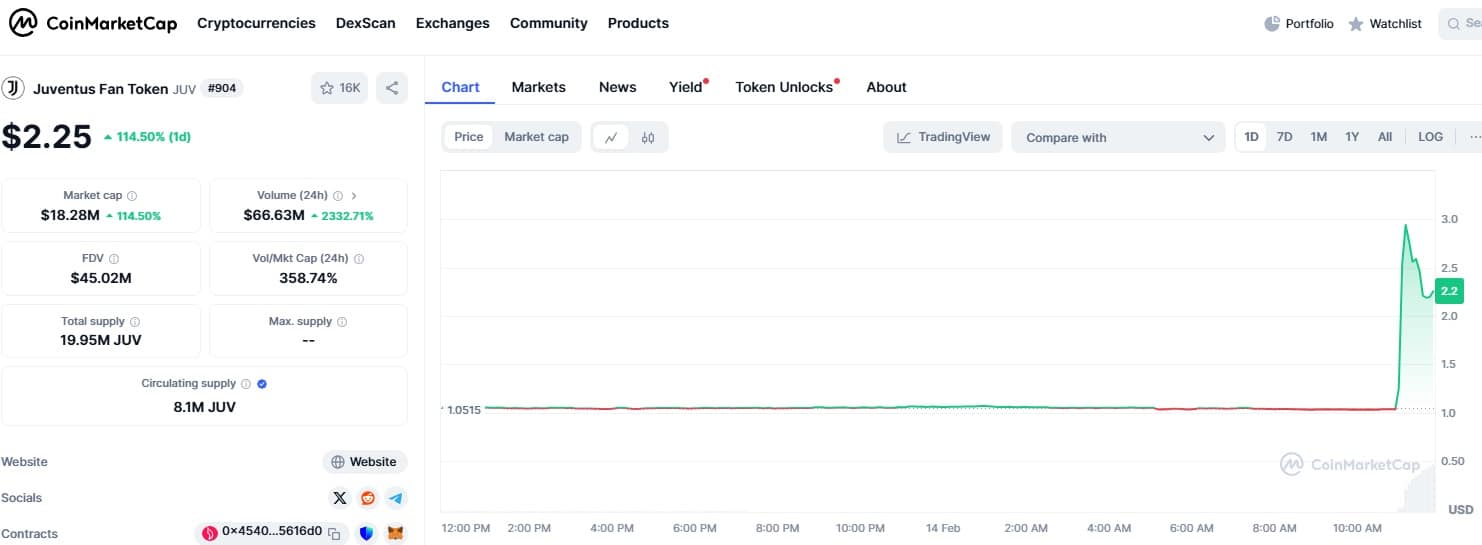This screenshot has width=1482, height=545.
Task: Click Vol/Mkt Cap (24h) info icon
Action: (x=359, y=258)
